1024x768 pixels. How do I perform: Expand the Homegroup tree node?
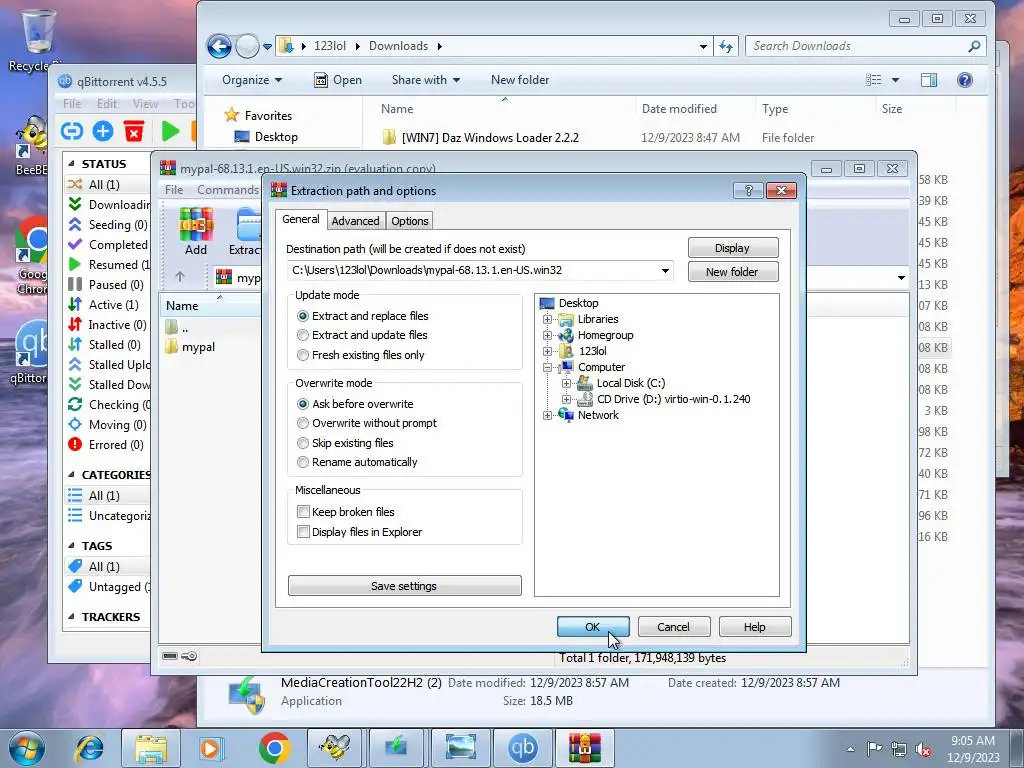pyautogui.click(x=547, y=336)
